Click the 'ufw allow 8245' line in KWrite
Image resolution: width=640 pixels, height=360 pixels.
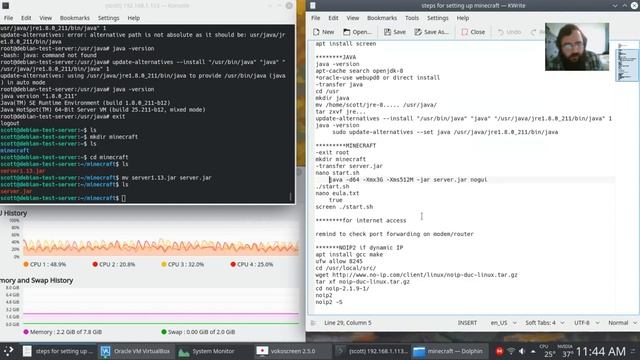point(339,261)
